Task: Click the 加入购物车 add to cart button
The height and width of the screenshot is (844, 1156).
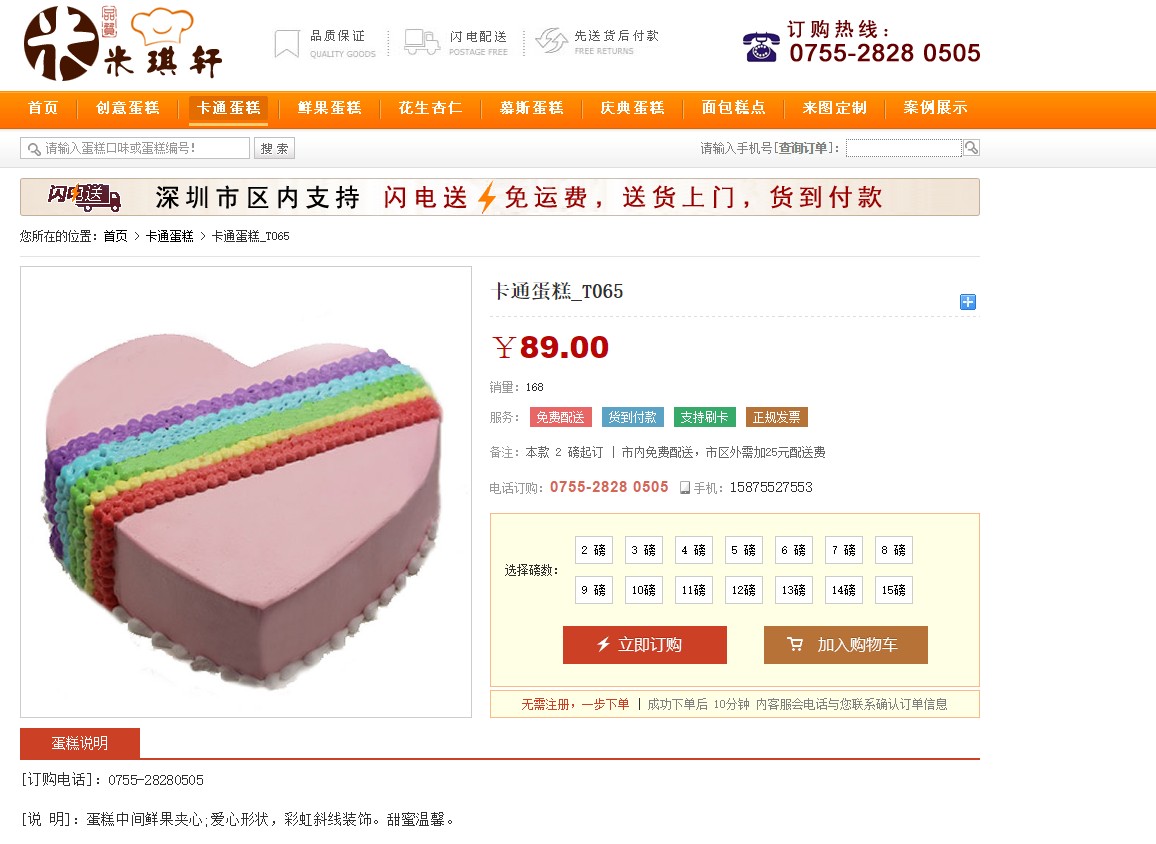Action: 846,645
